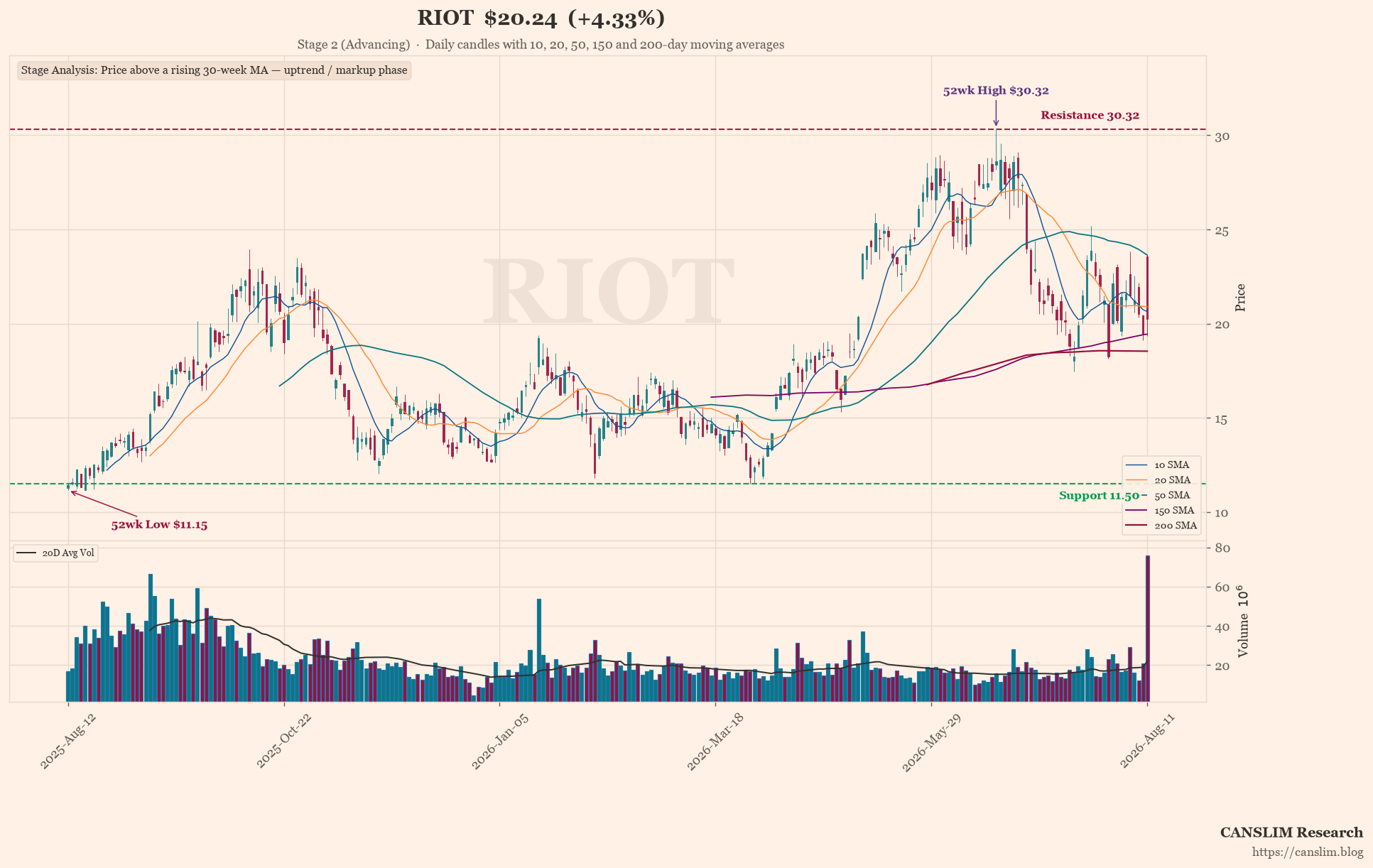Click the date label '2025-Aug-12'
The width and height of the screenshot is (1373, 868).
pos(67,741)
